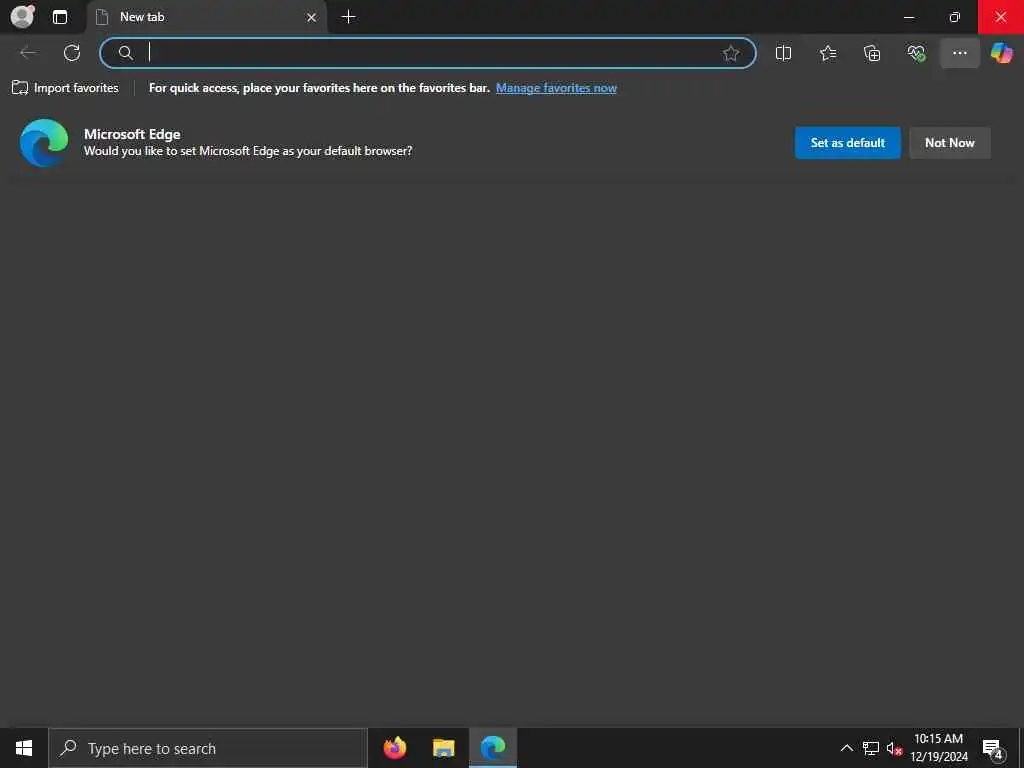The height and width of the screenshot is (768, 1024).
Task: Open the Windows Start menu
Action: tap(24, 748)
